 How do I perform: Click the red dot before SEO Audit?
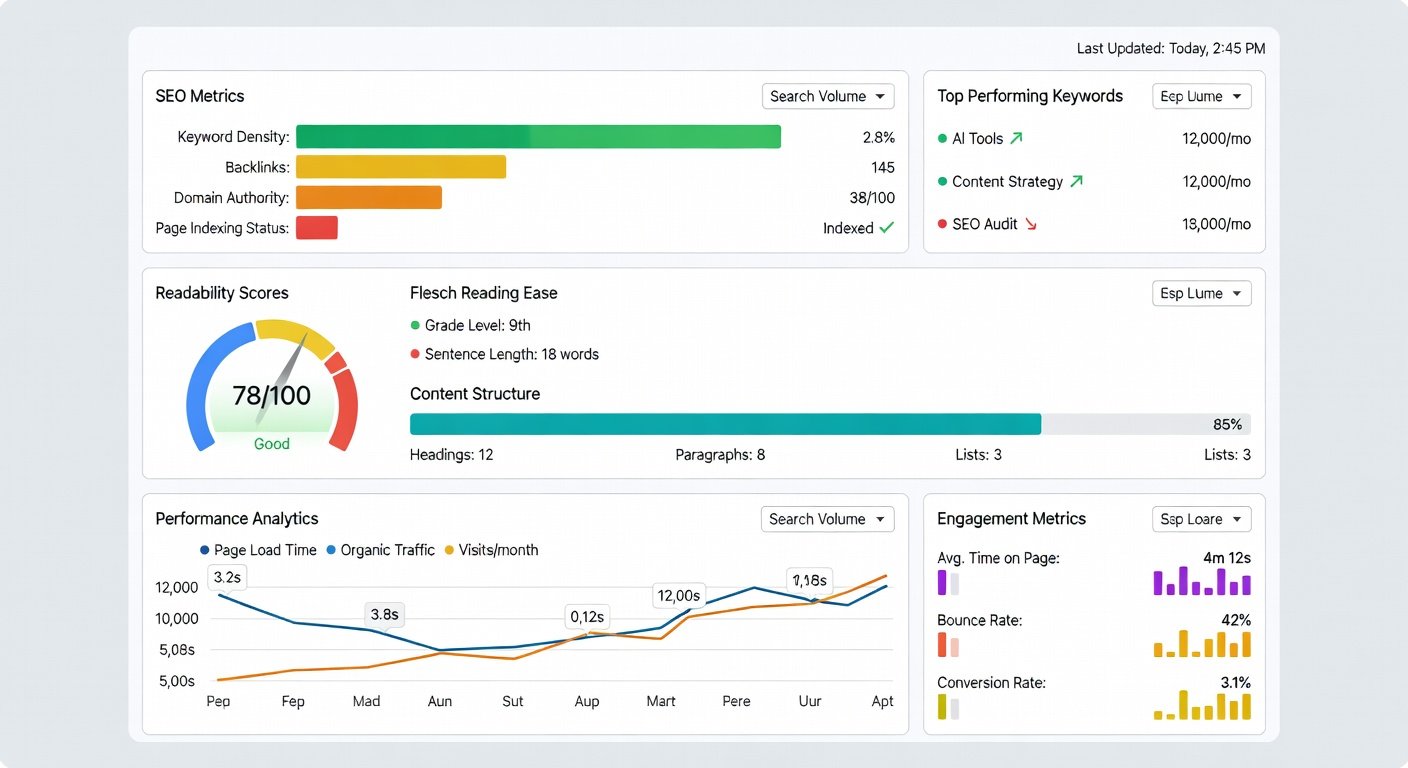[x=942, y=224]
